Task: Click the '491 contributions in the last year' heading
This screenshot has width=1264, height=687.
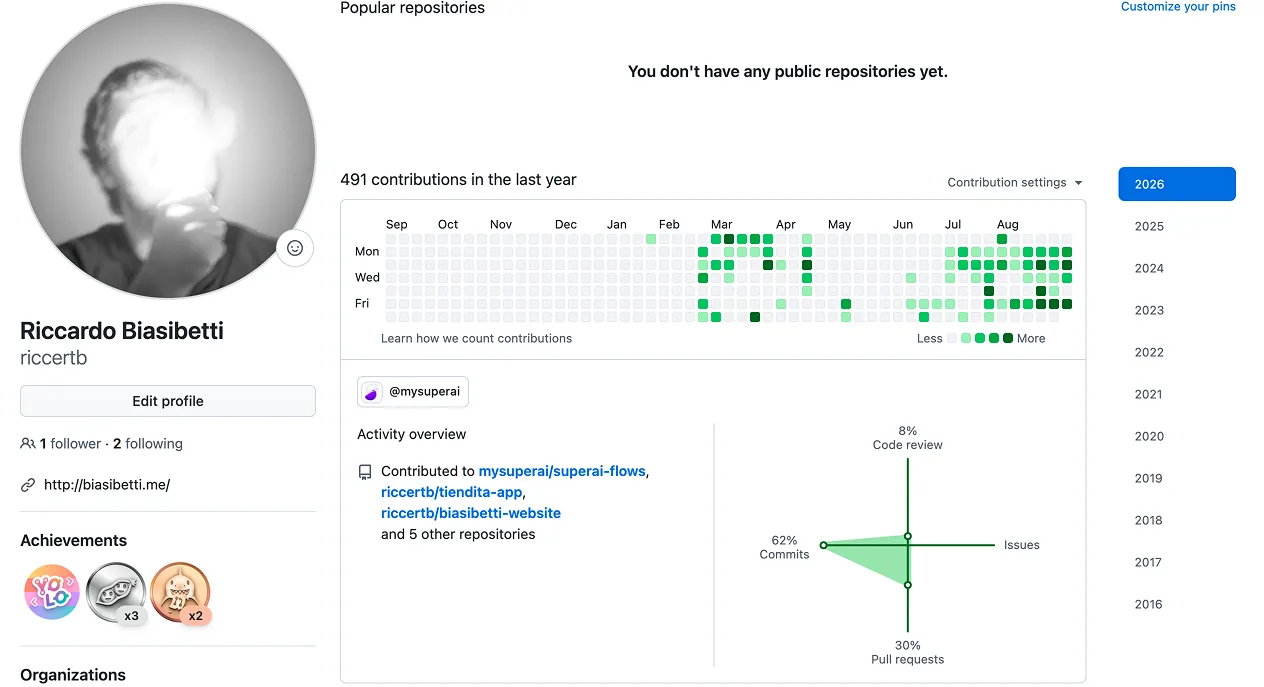Action: pos(458,180)
